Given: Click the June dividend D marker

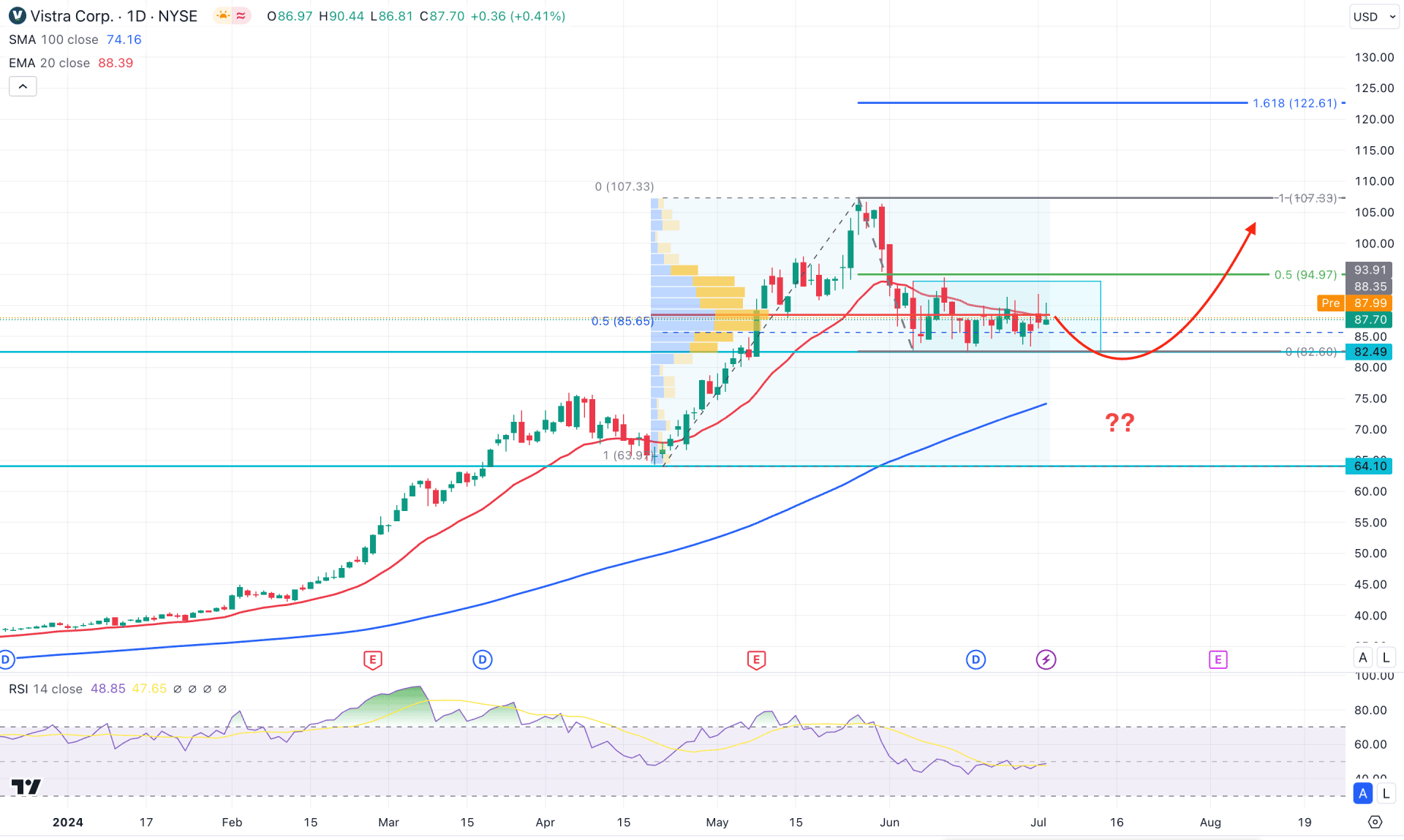Looking at the screenshot, I should click(975, 659).
